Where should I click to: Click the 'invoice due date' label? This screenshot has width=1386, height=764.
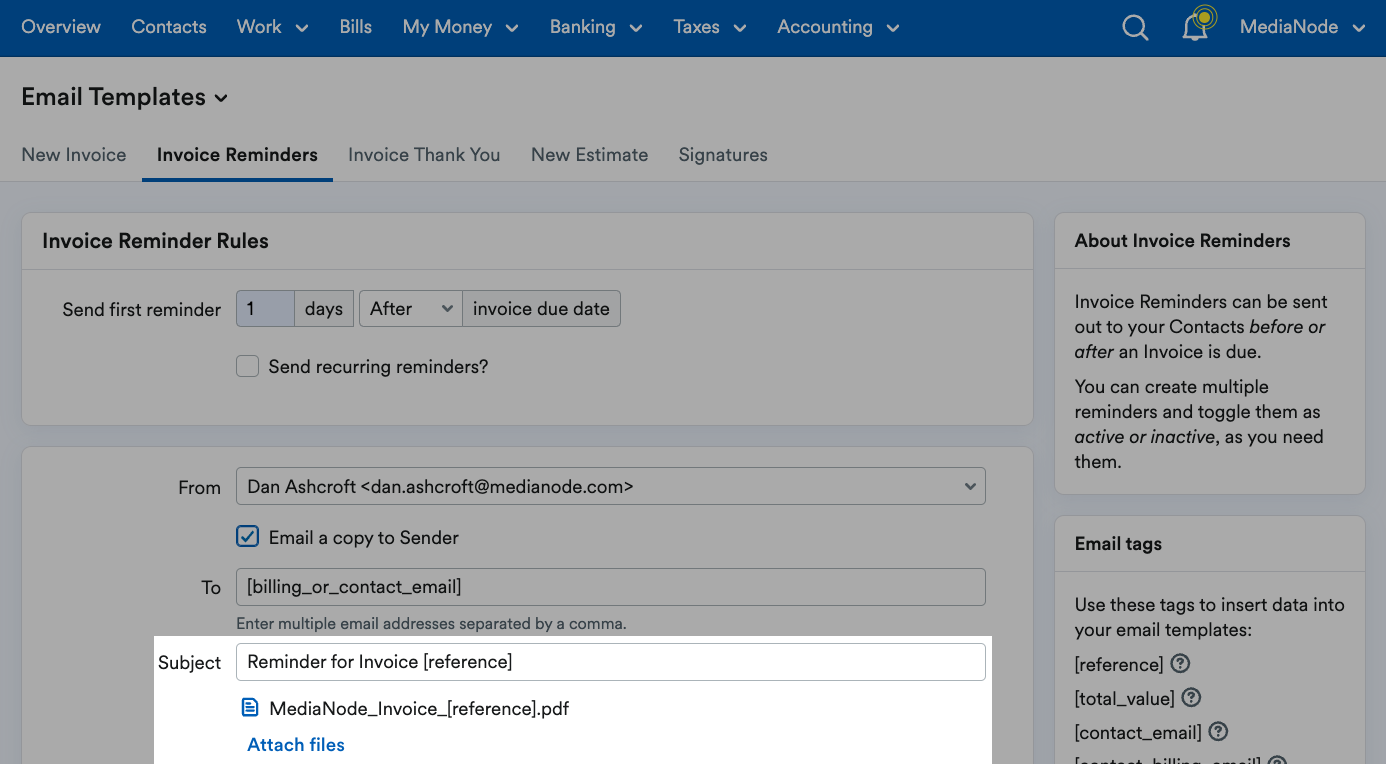(x=541, y=309)
